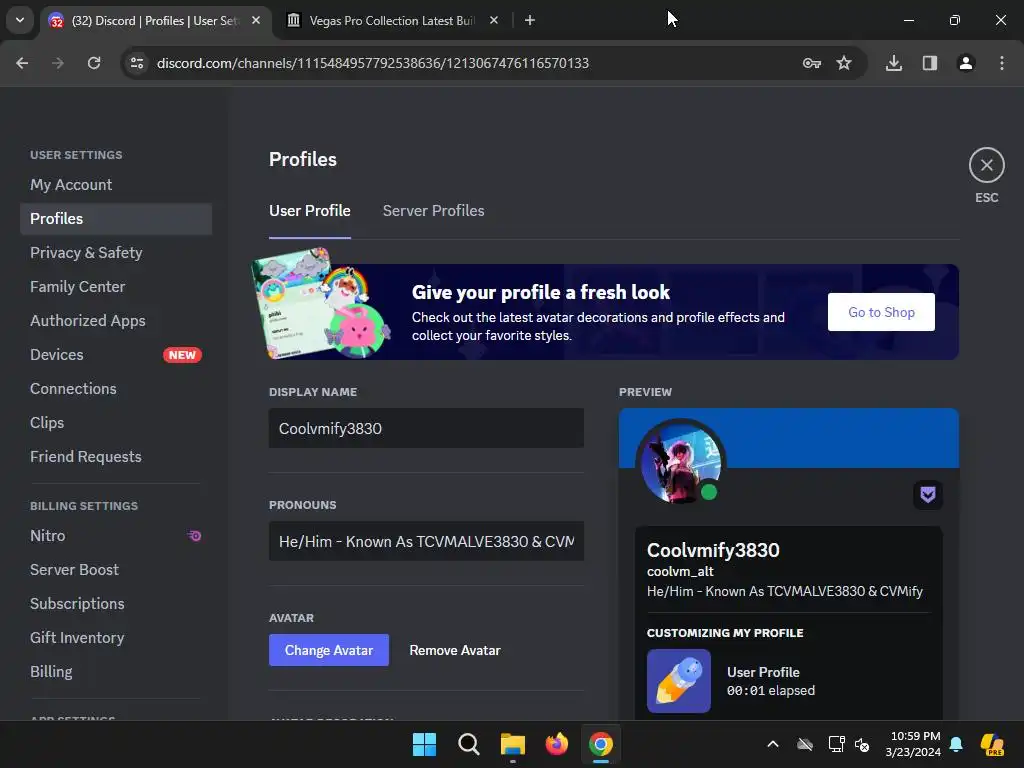
Task: Click the browser address bar URL
Action: [373, 63]
